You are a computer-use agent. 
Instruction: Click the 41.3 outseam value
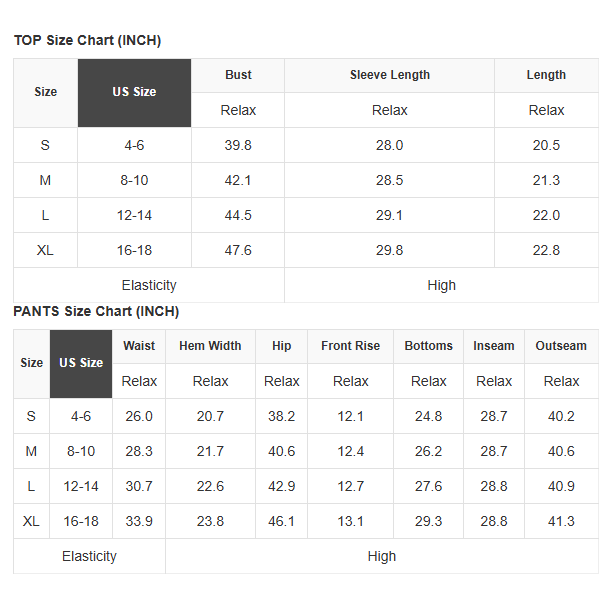561,521
